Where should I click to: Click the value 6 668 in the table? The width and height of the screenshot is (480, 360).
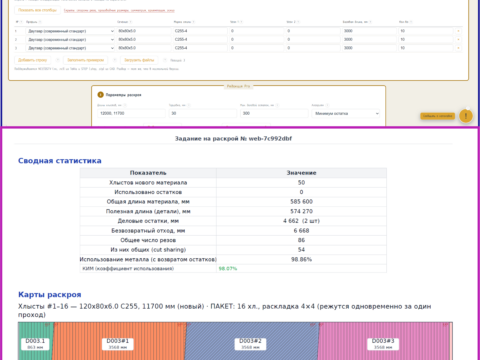coord(301,231)
